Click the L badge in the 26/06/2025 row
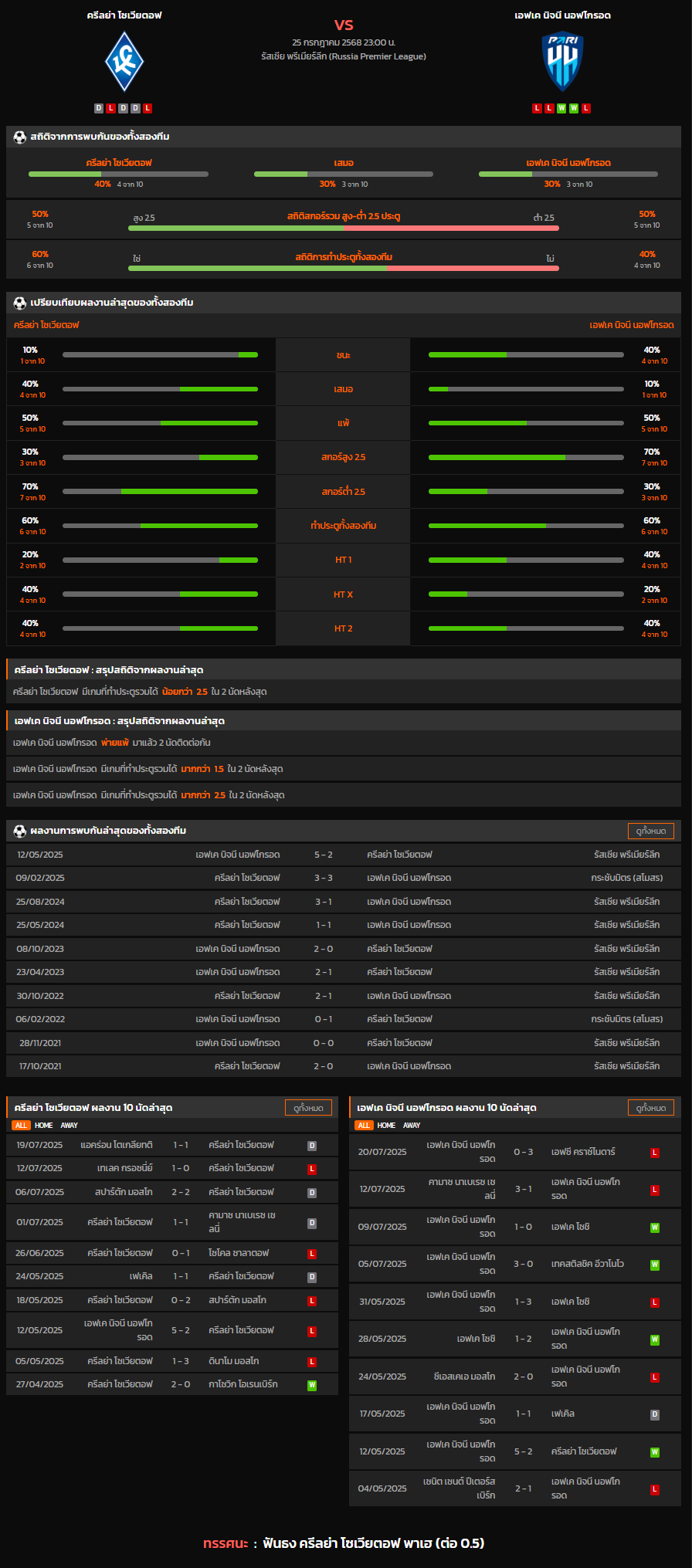 tap(312, 1254)
